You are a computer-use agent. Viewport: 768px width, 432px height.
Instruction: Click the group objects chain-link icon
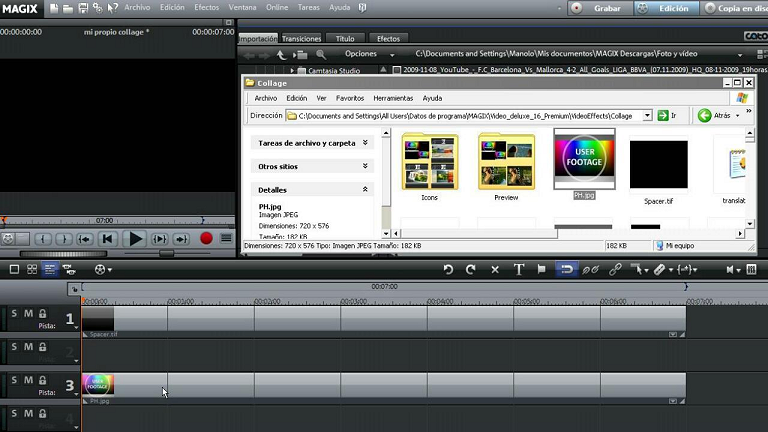615,269
